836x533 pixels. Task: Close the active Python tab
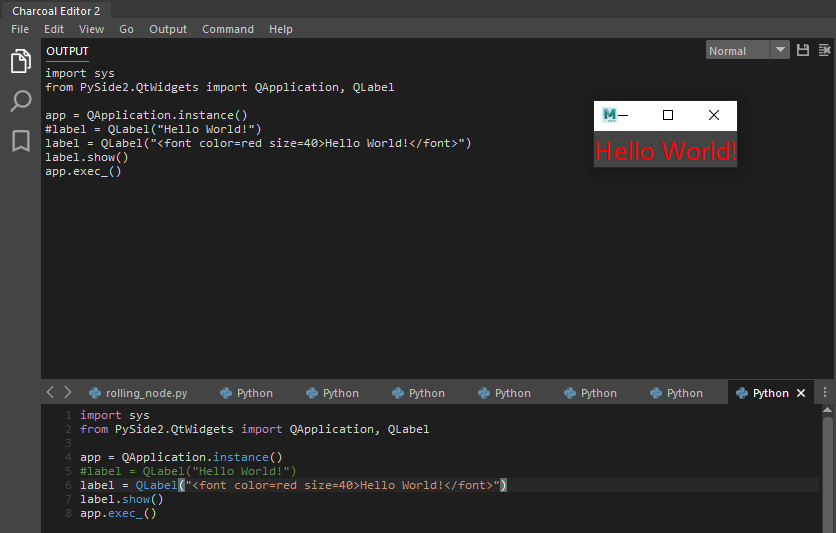[x=800, y=393]
